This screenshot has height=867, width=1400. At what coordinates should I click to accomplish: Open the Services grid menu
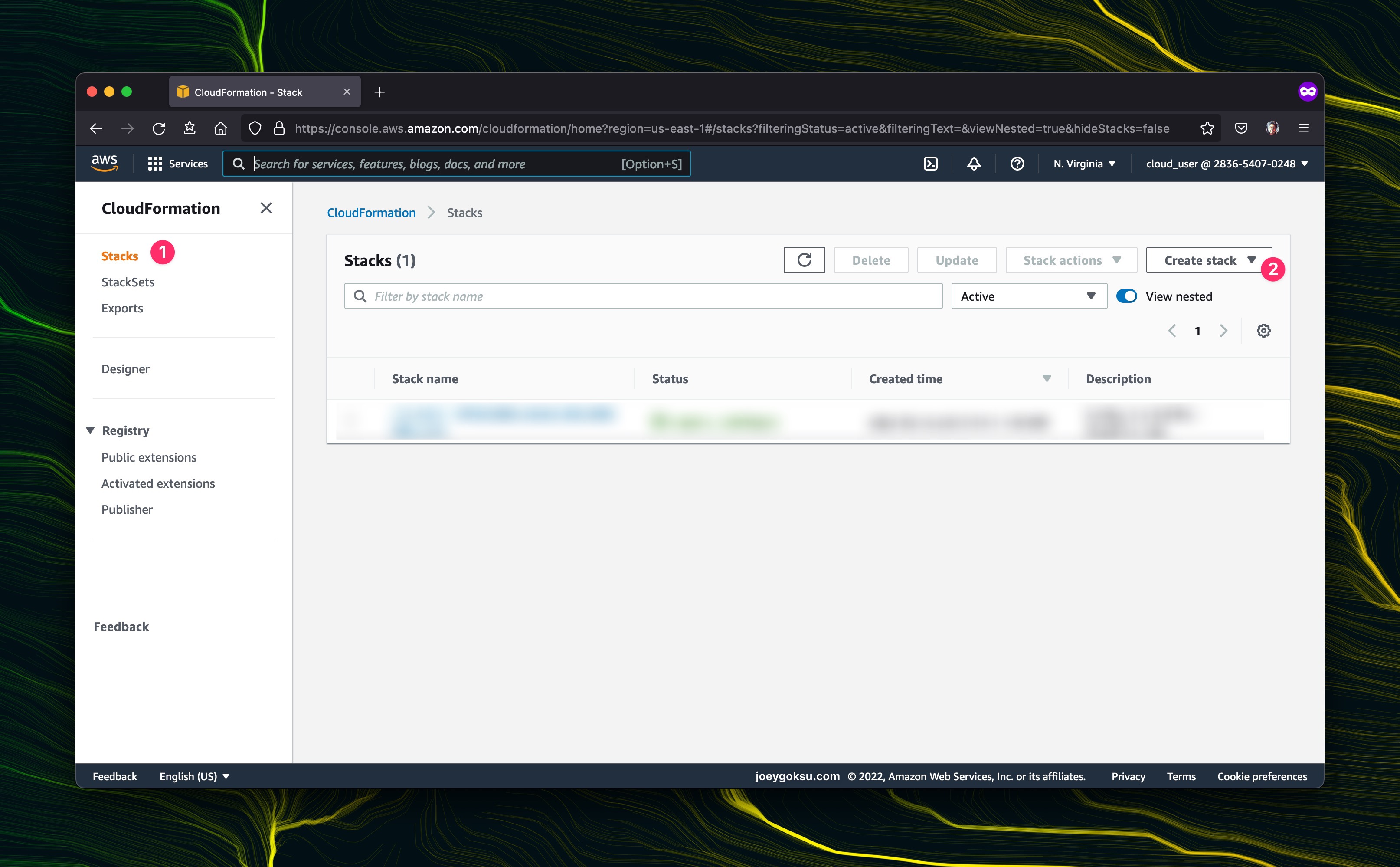point(178,164)
